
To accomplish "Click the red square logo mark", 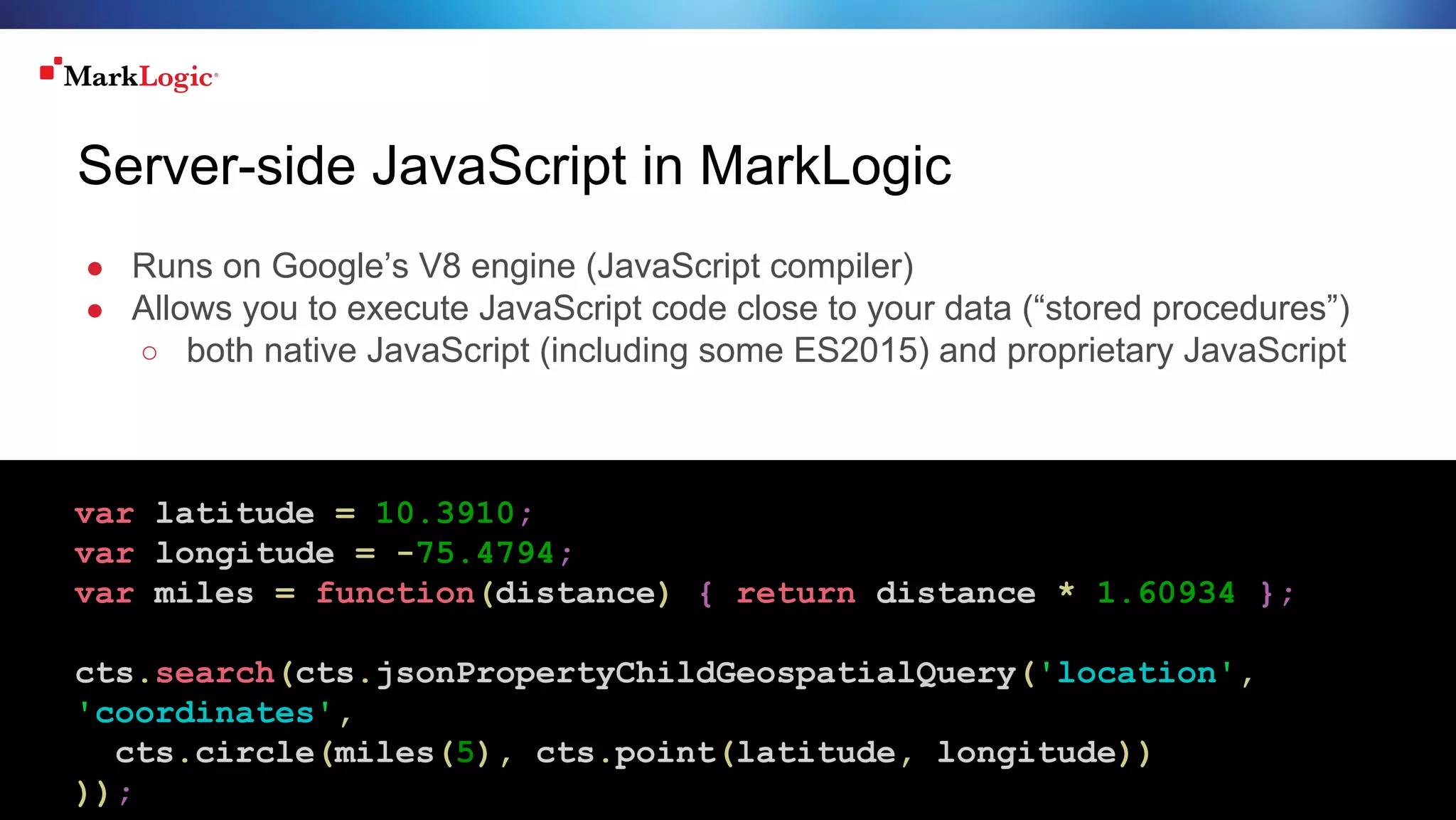I will [x=48, y=71].
